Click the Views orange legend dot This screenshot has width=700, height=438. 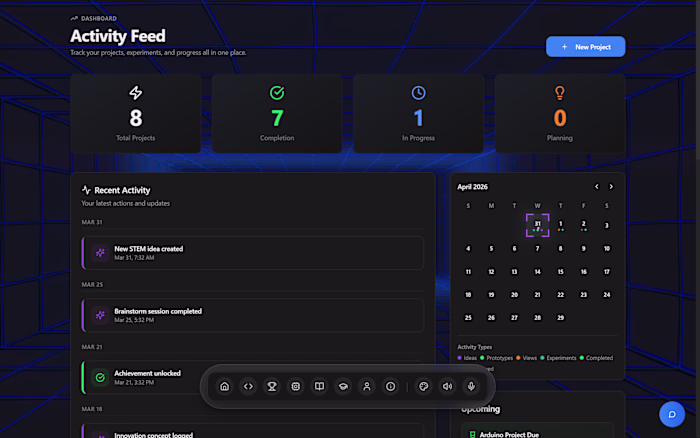click(x=518, y=358)
